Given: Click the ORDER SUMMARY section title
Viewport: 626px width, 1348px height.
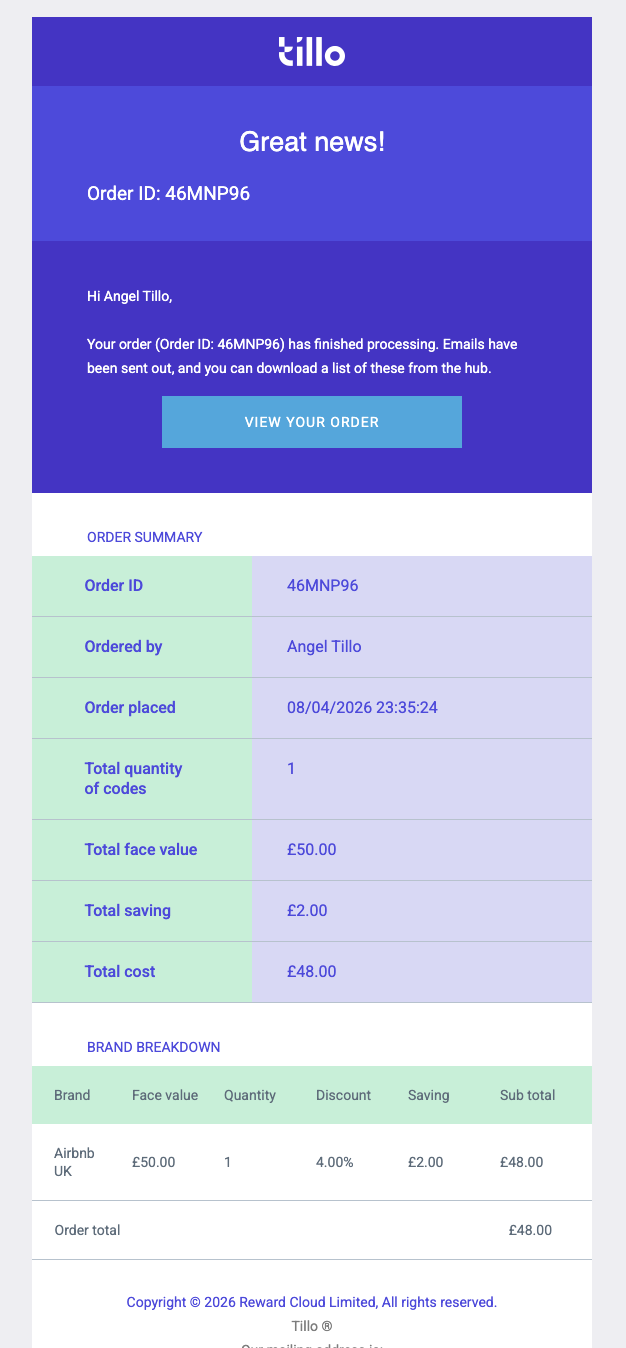Looking at the screenshot, I should 144,537.
